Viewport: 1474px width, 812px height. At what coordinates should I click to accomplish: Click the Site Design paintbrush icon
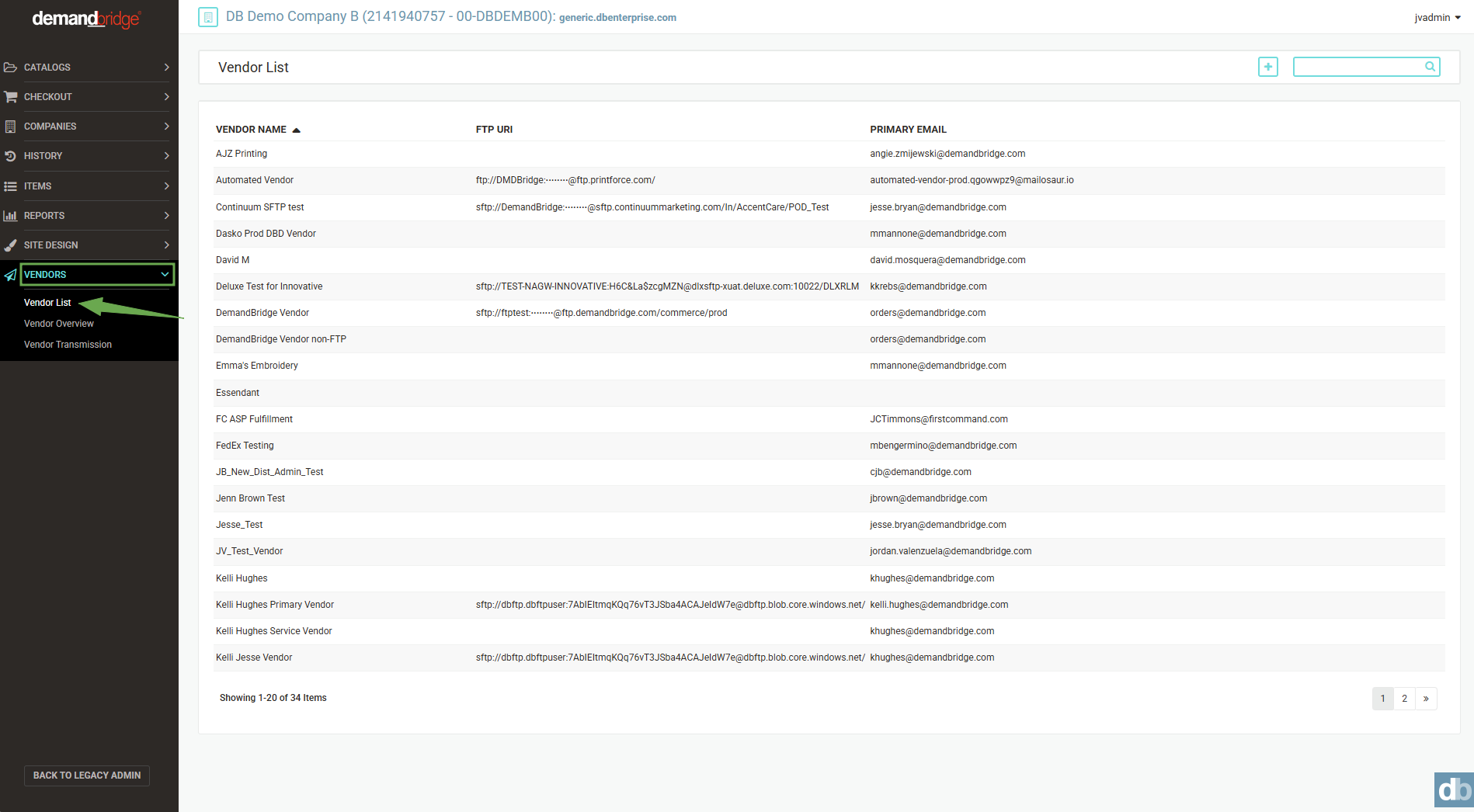tap(10, 245)
